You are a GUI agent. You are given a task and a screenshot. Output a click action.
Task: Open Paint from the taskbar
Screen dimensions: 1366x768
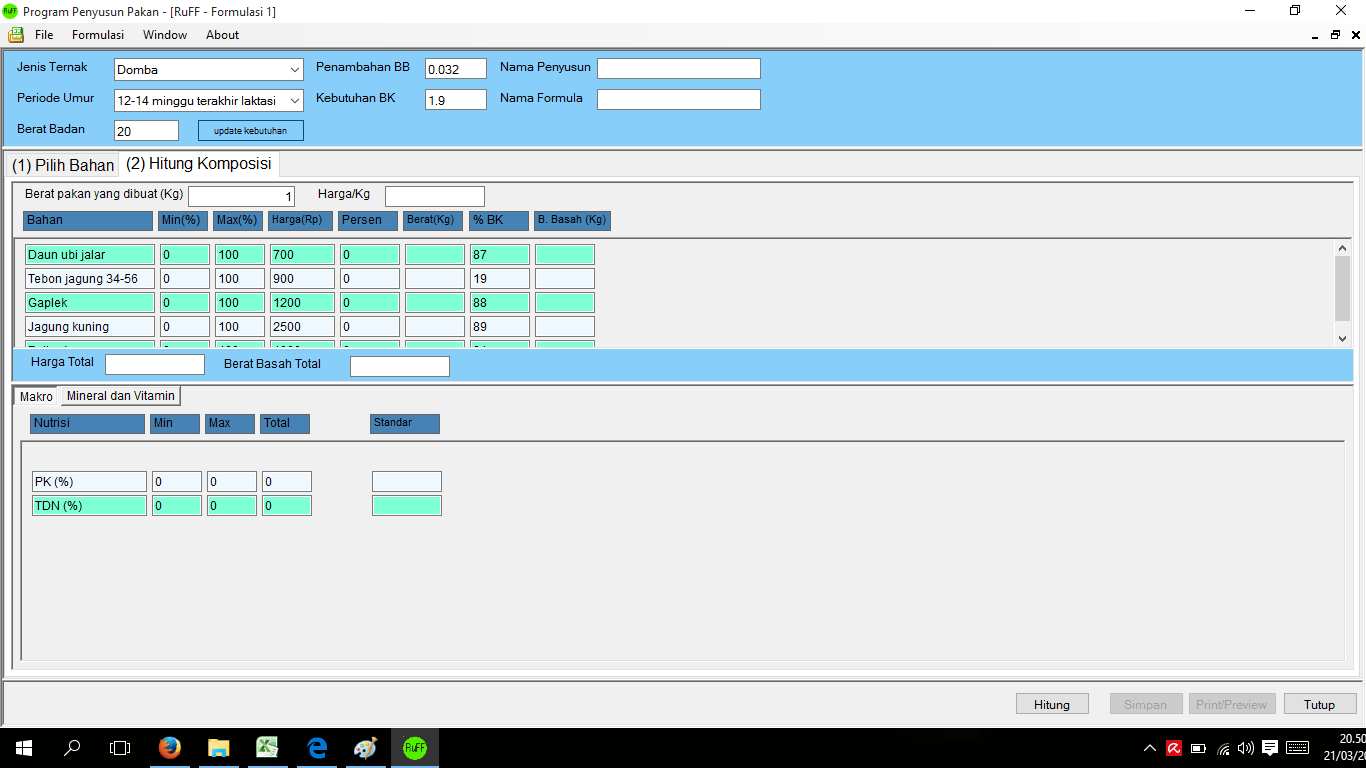(x=366, y=747)
